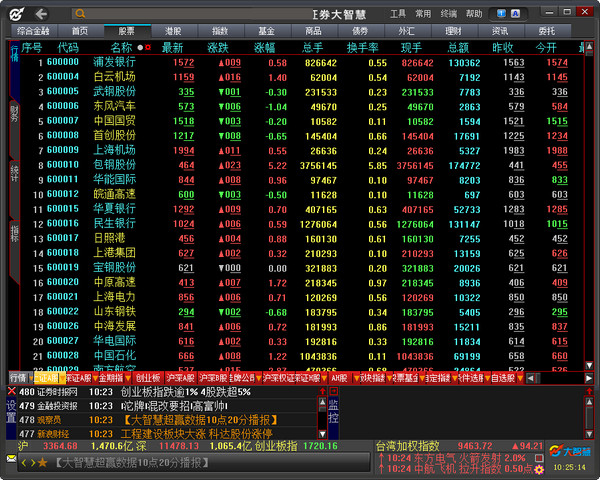
Task: Expand the 上证A股 dropdown arrow
Action: click(62, 379)
